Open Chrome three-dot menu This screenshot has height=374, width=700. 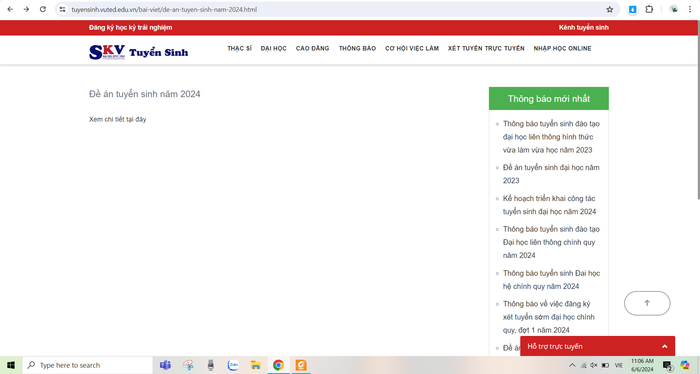coord(689,9)
